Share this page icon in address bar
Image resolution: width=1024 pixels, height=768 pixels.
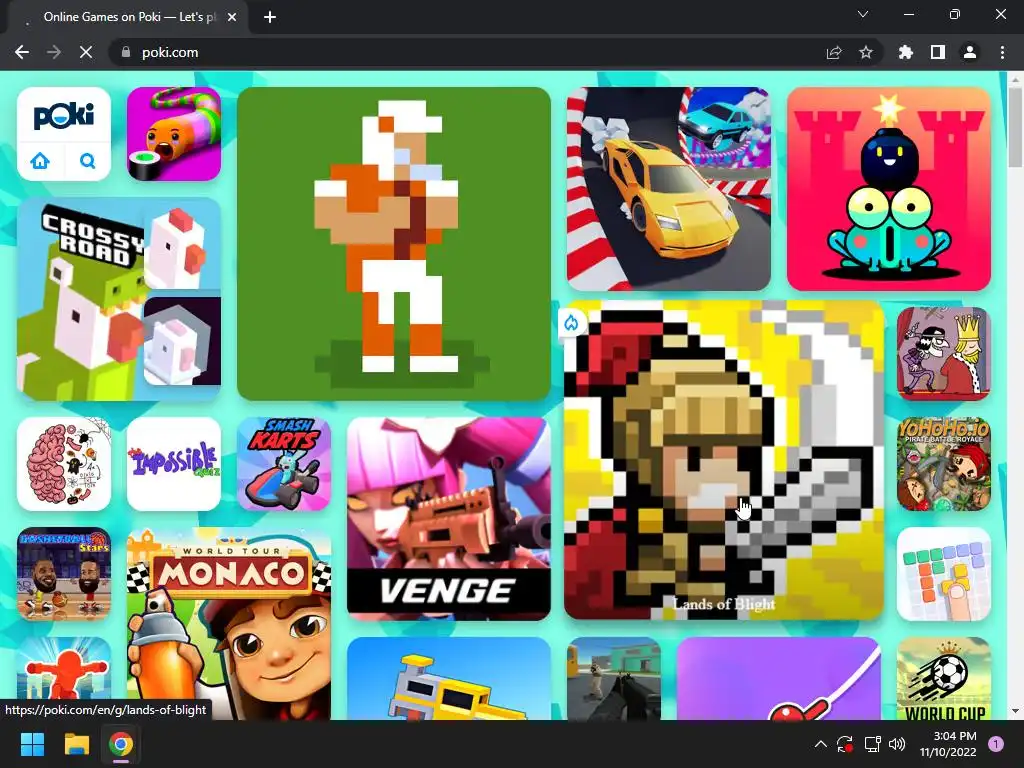pyautogui.click(x=834, y=52)
